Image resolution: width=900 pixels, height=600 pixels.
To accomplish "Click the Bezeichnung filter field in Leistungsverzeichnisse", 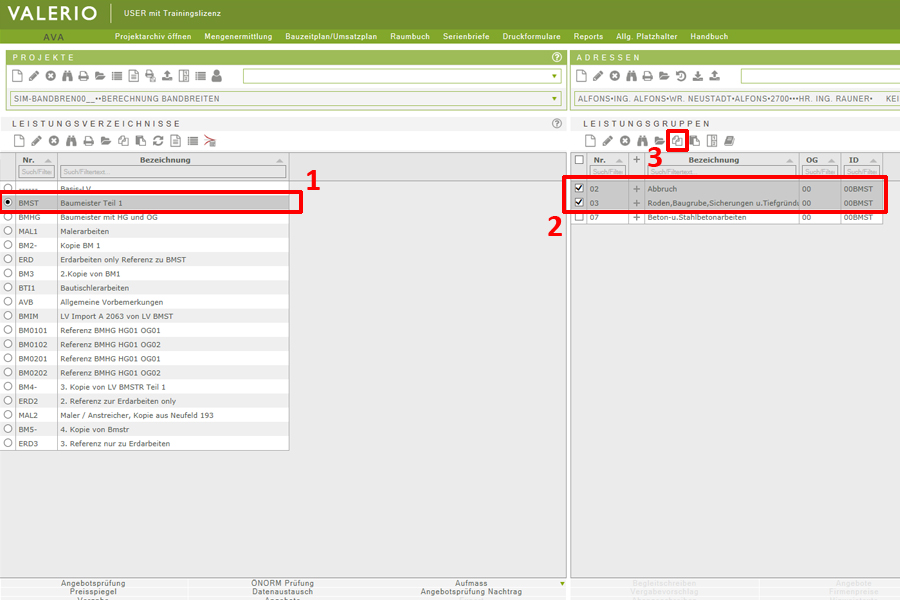I will 172,171.
